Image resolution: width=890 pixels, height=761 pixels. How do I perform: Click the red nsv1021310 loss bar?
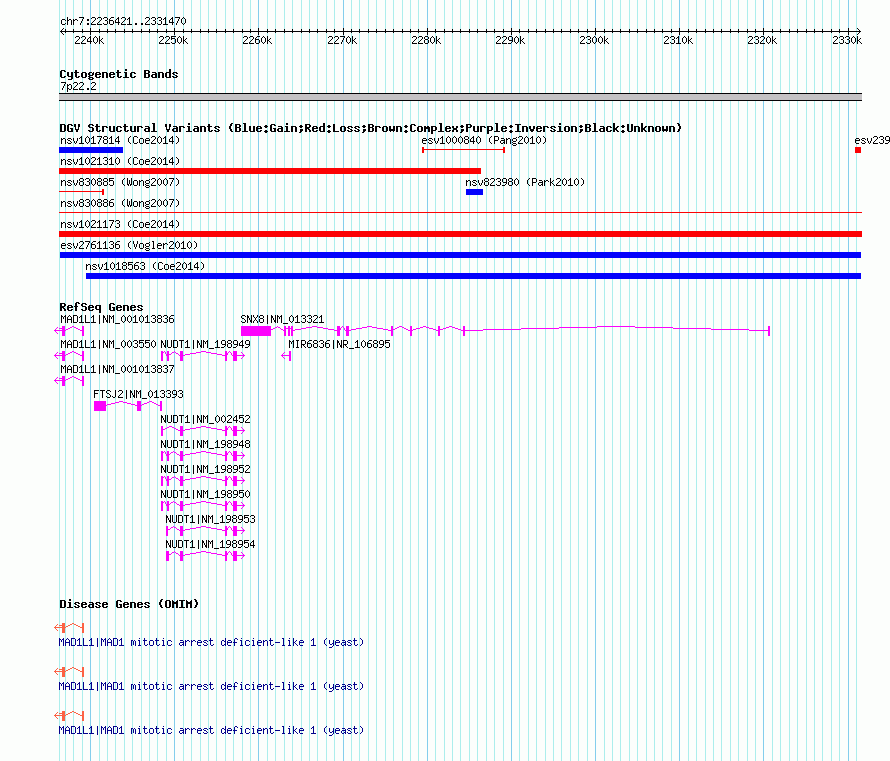tap(270, 171)
